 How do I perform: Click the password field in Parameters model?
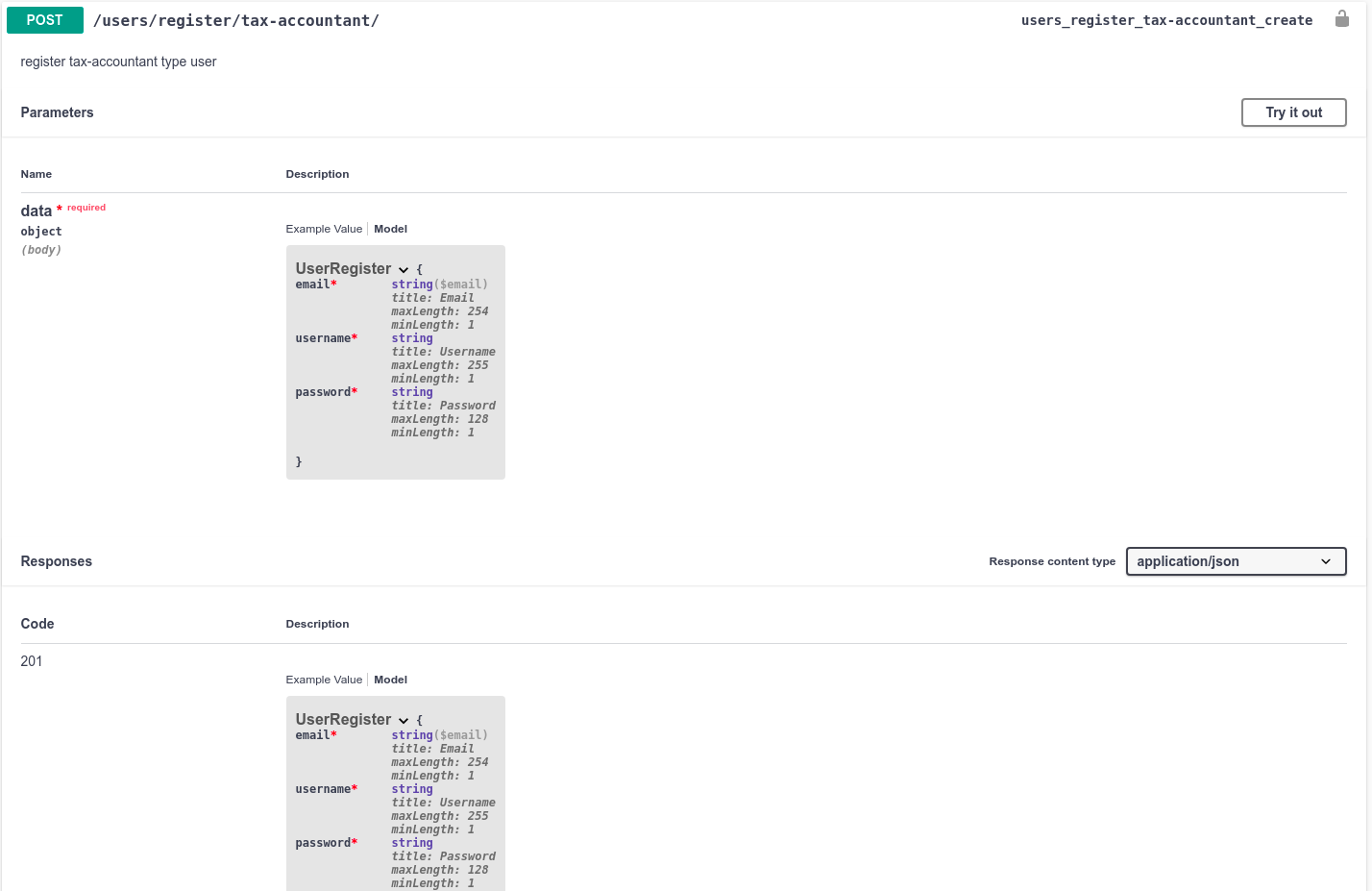327,392
